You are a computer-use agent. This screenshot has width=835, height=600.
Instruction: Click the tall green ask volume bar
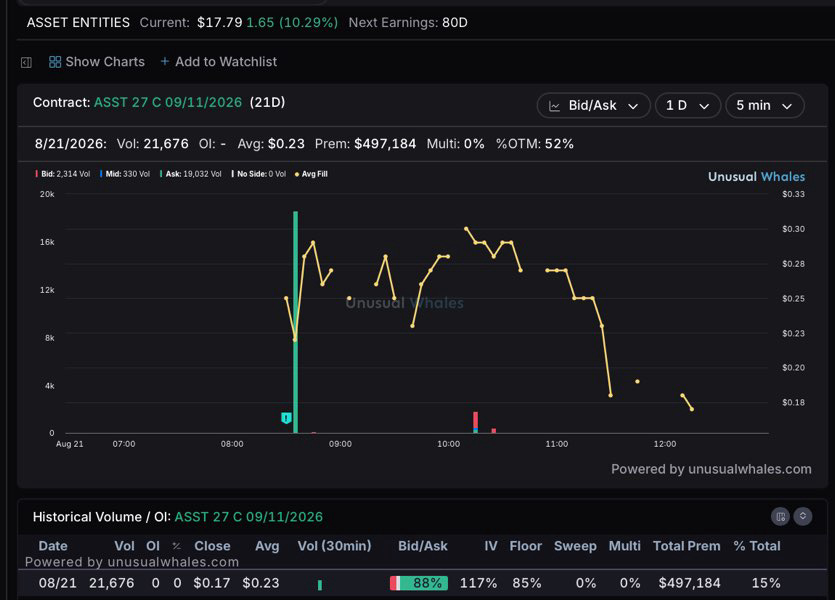point(296,322)
